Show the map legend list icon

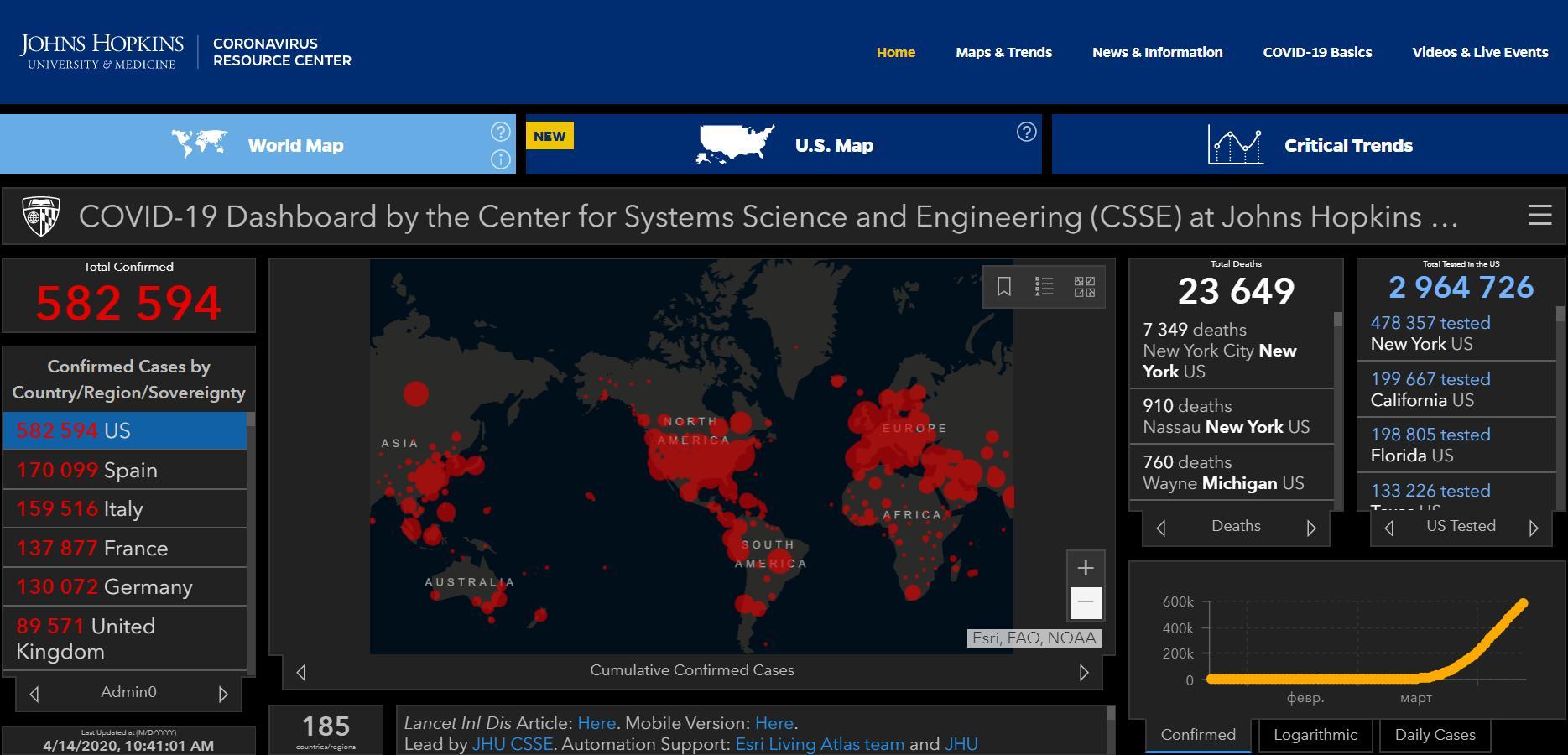pyautogui.click(x=1044, y=287)
